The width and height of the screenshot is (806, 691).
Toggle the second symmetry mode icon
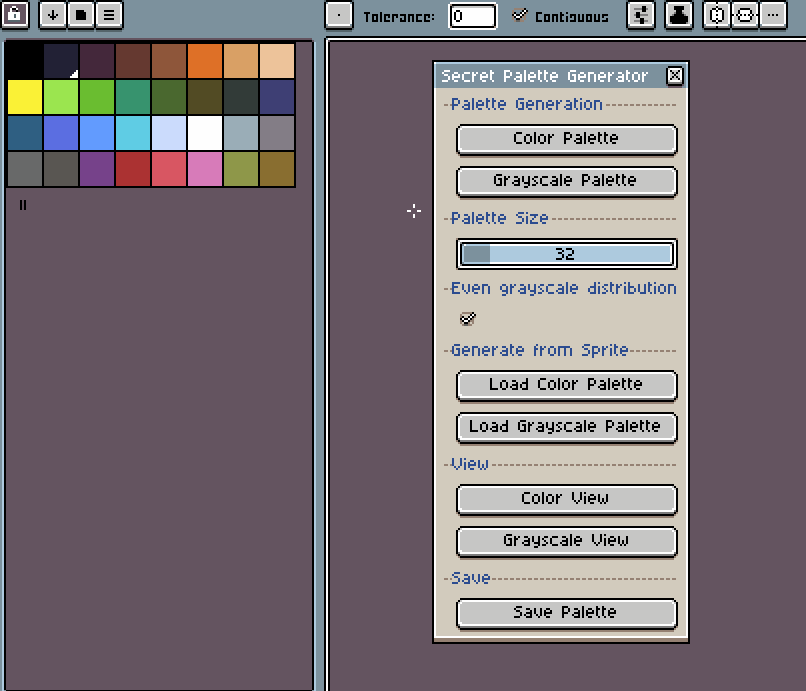(x=745, y=15)
